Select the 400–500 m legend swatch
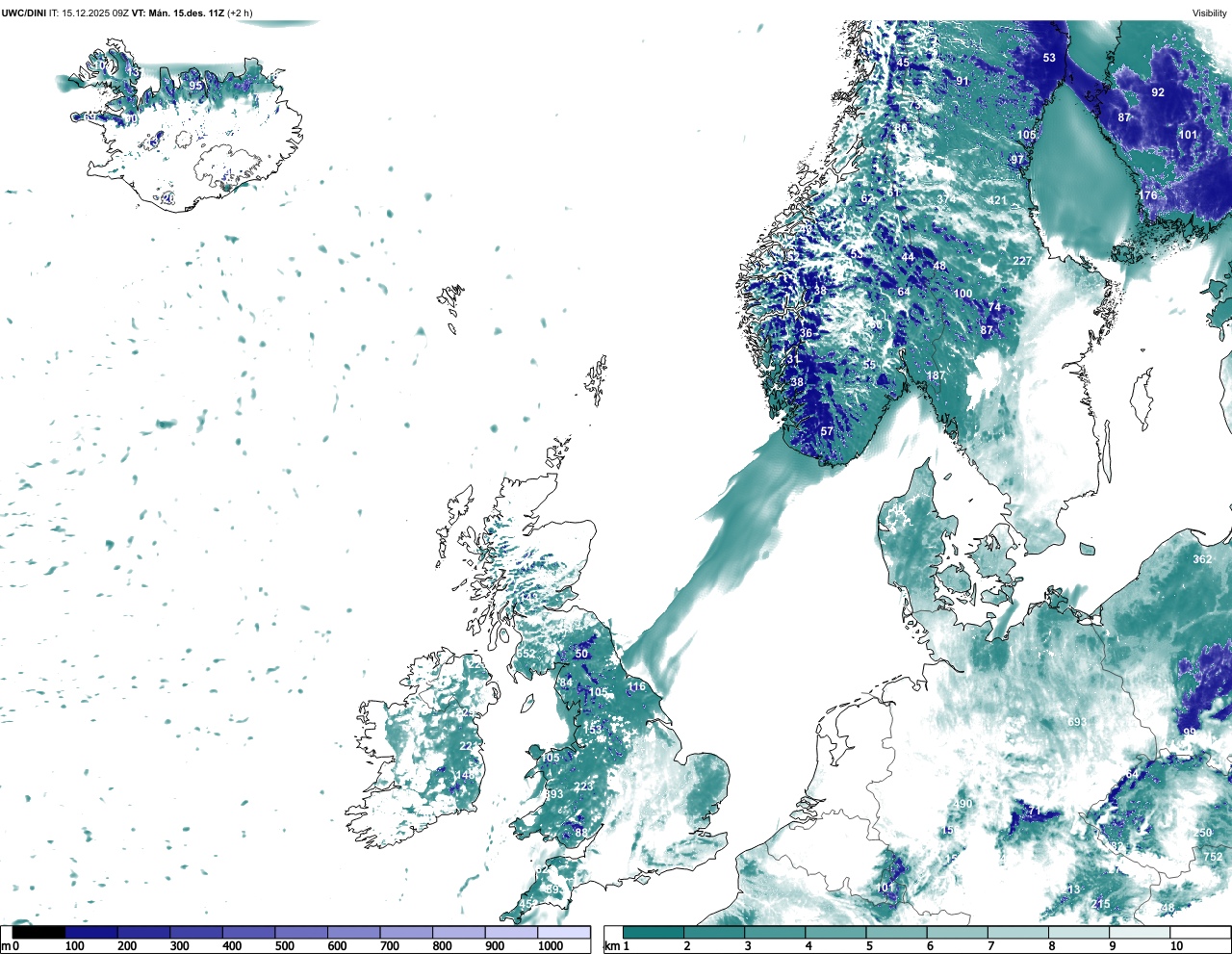This screenshot has width=1232, height=954. 248,933
